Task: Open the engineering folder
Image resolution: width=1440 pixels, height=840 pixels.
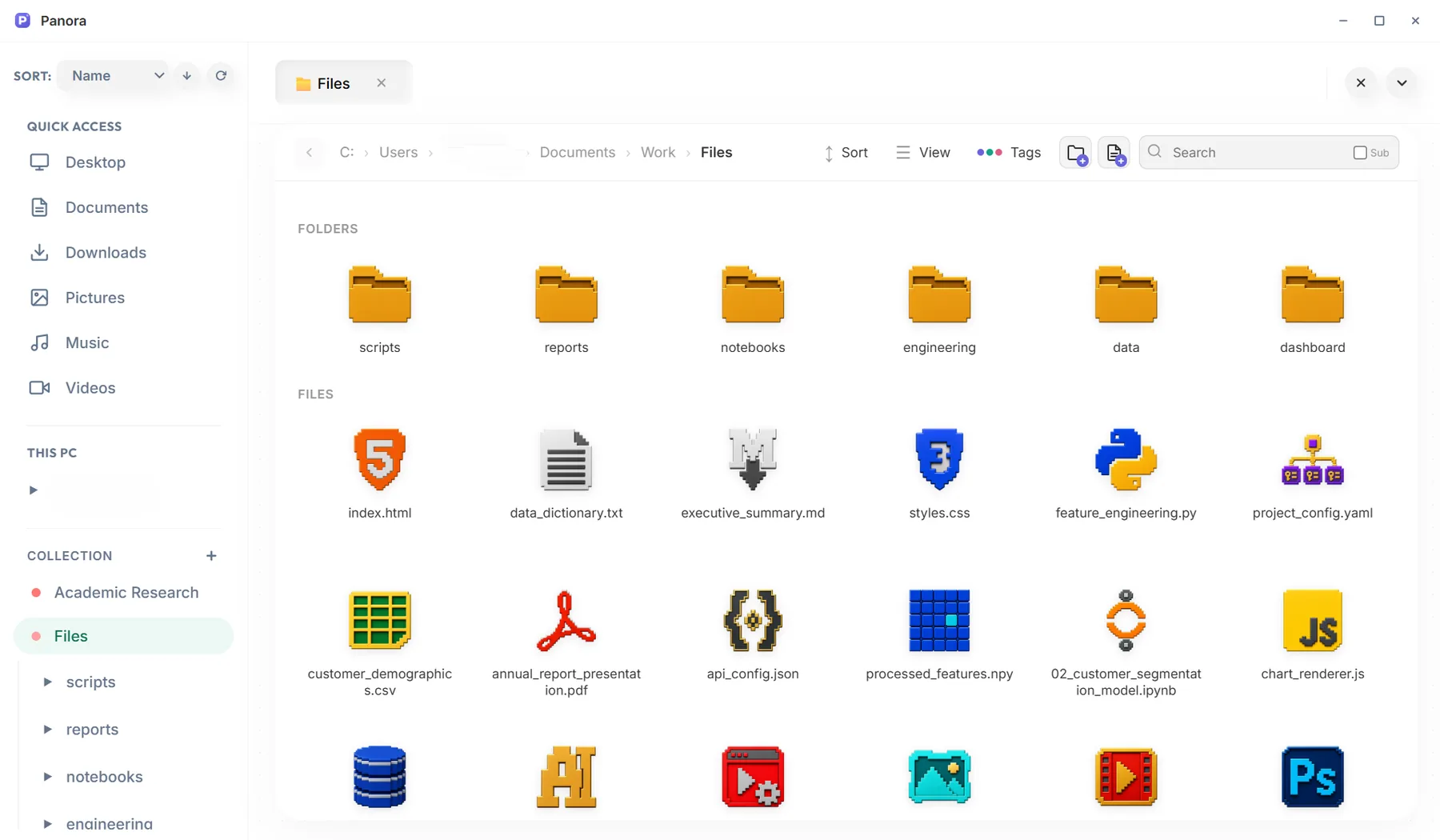Action: [x=939, y=294]
